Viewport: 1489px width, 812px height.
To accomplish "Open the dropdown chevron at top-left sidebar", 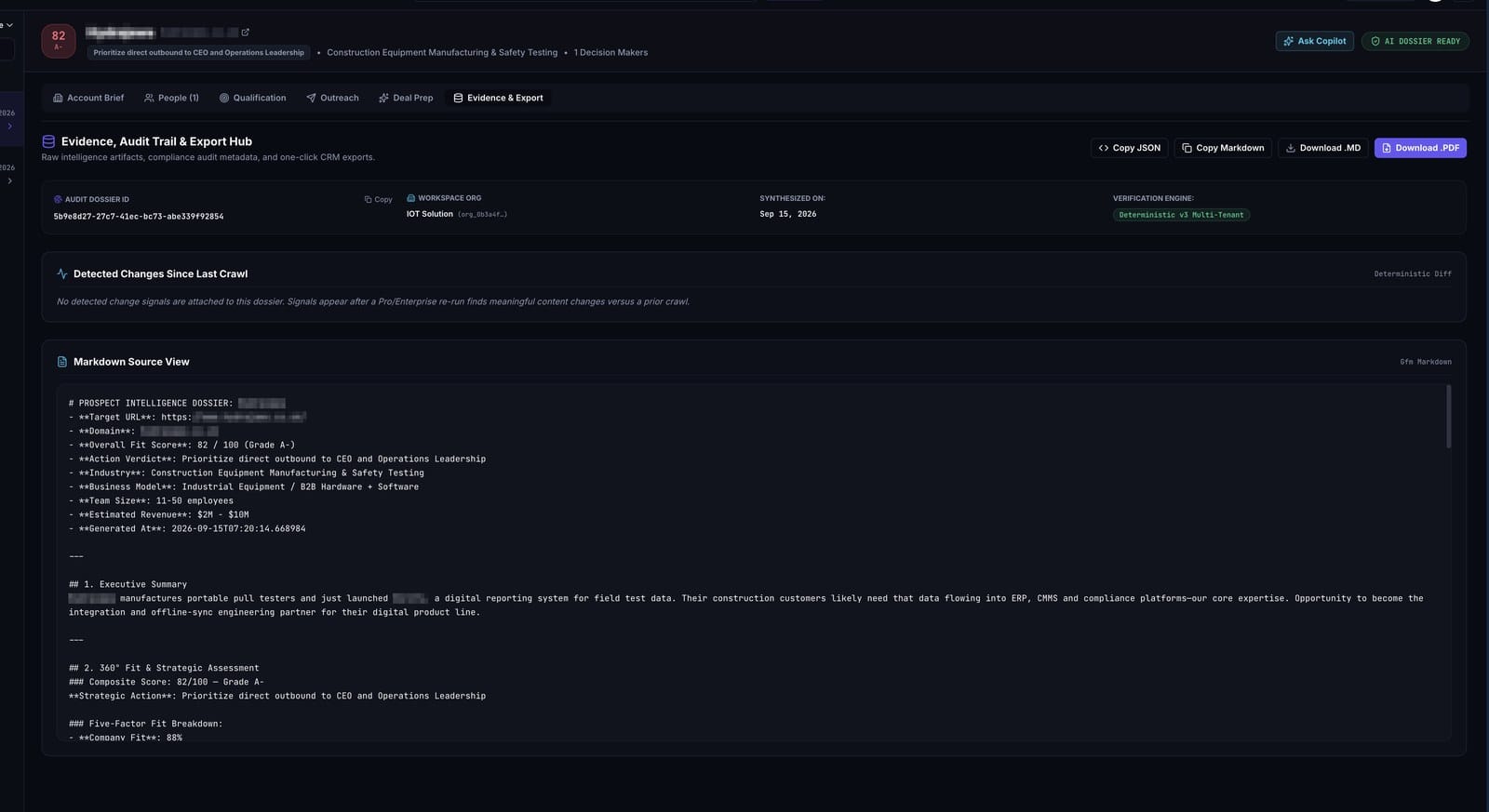I will (x=9, y=25).
